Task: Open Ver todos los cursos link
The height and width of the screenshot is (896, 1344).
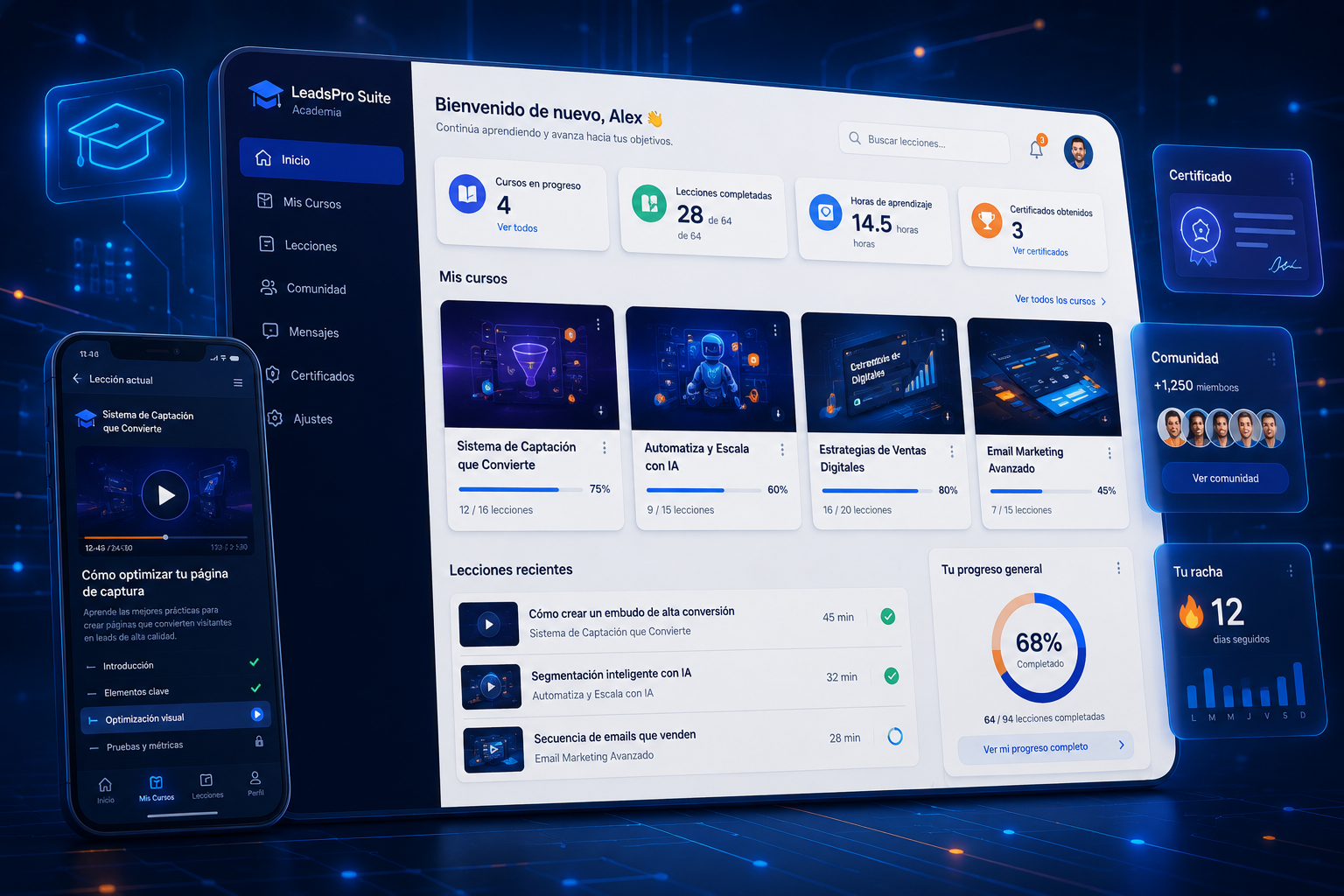Action: 1060,300
